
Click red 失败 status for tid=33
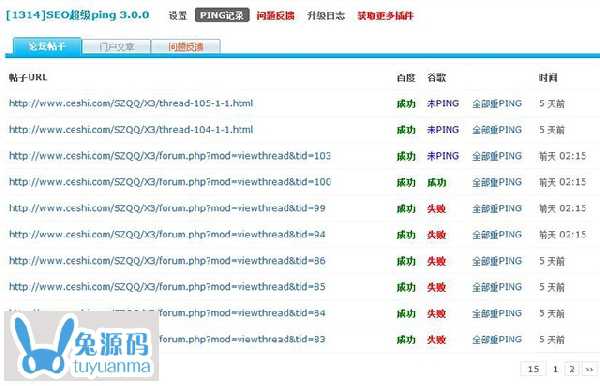(437, 339)
